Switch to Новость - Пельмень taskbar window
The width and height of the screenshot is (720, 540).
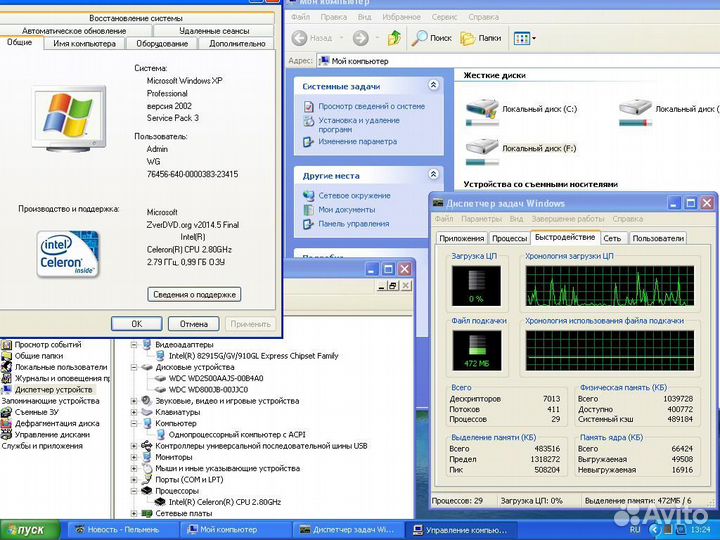tap(123, 530)
